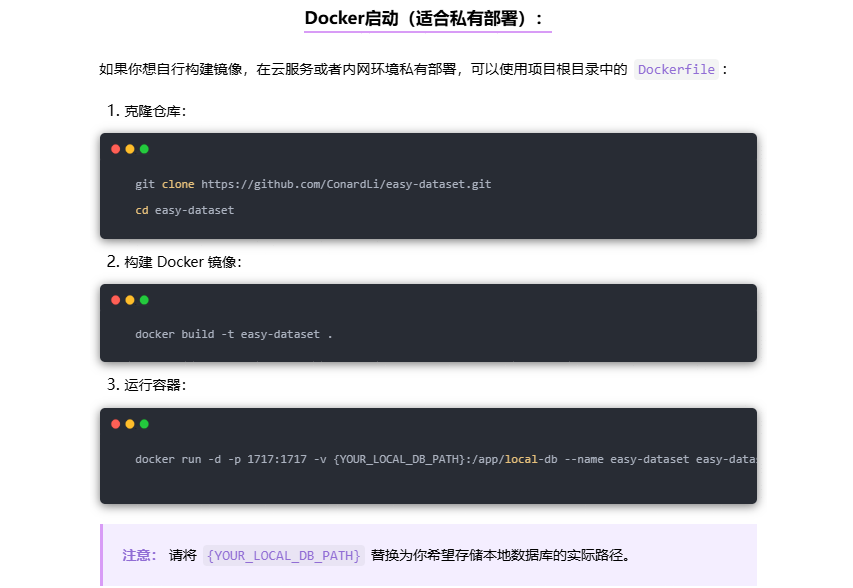Click the yellow dot in the docker build code block
The image size is (853, 588).
[x=130, y=300]
